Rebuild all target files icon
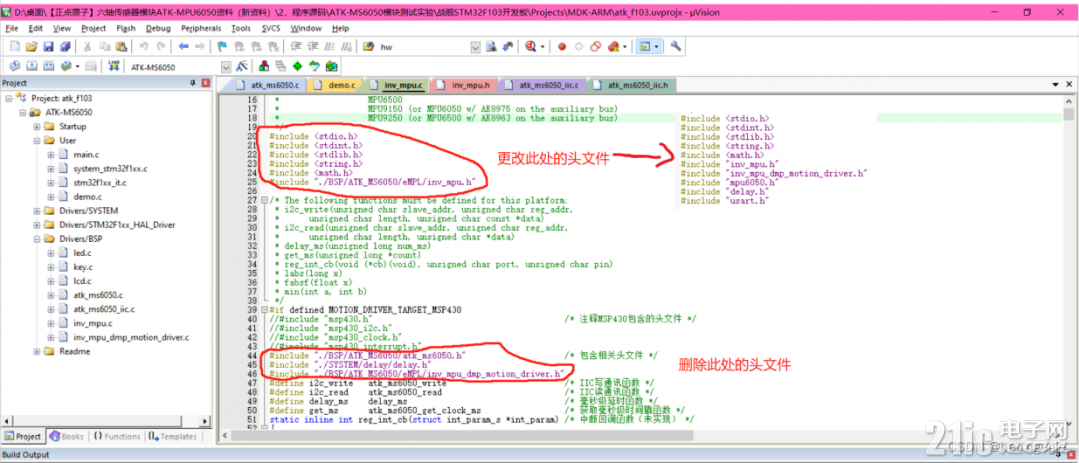 pyautogui.click(x=48, y=66)
